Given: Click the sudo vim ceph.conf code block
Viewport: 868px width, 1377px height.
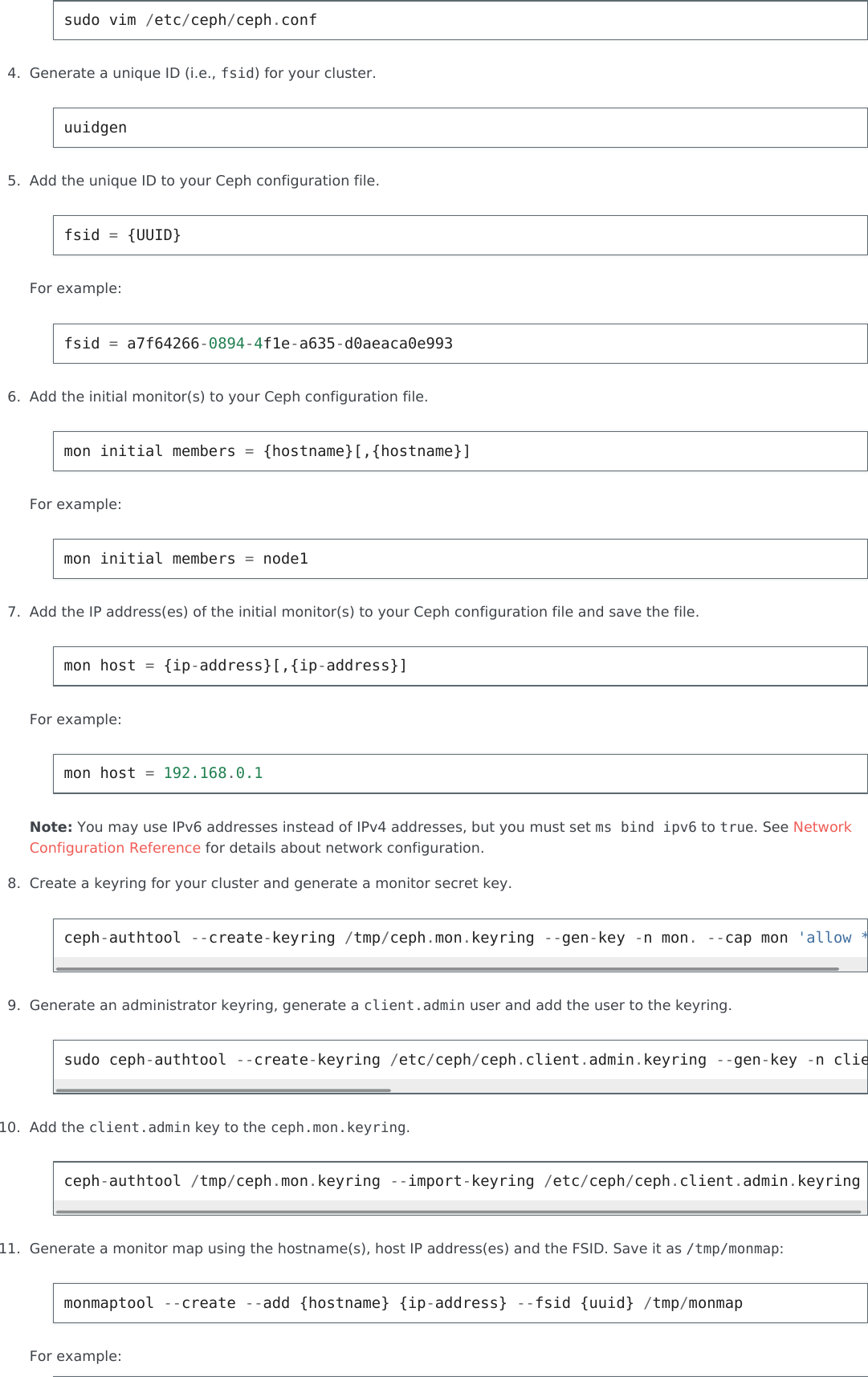Looking at the screenshot, I should [459, 20].
